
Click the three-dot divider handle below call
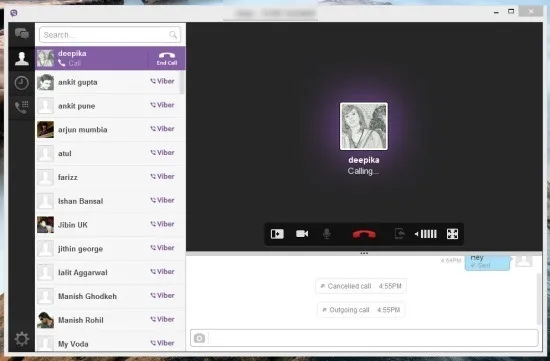(364, 253)
